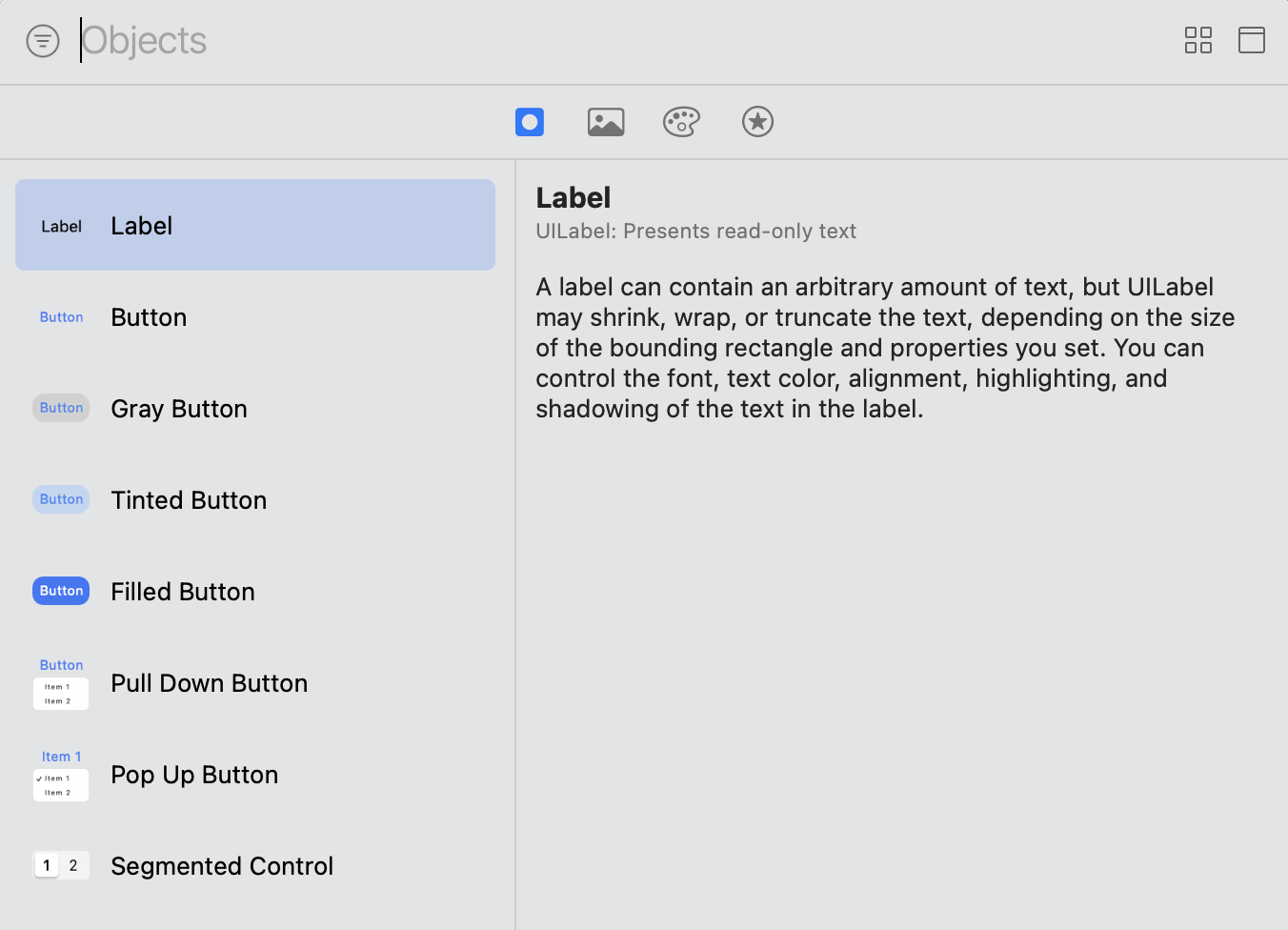Image resolution: width=1288 pixels, height=930 pixels.
Task: Choose Pull Down Button in list
Action: (x=255, y=683)
